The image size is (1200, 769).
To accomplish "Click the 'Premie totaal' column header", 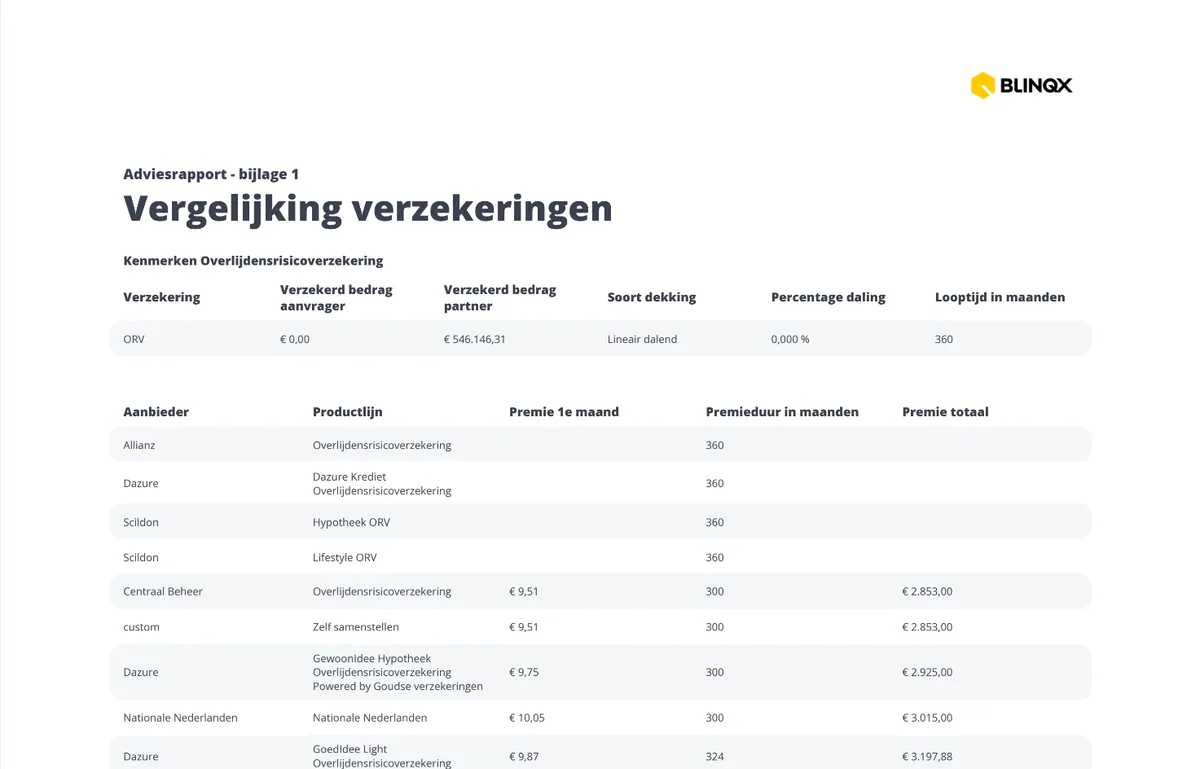I will 945,412.
